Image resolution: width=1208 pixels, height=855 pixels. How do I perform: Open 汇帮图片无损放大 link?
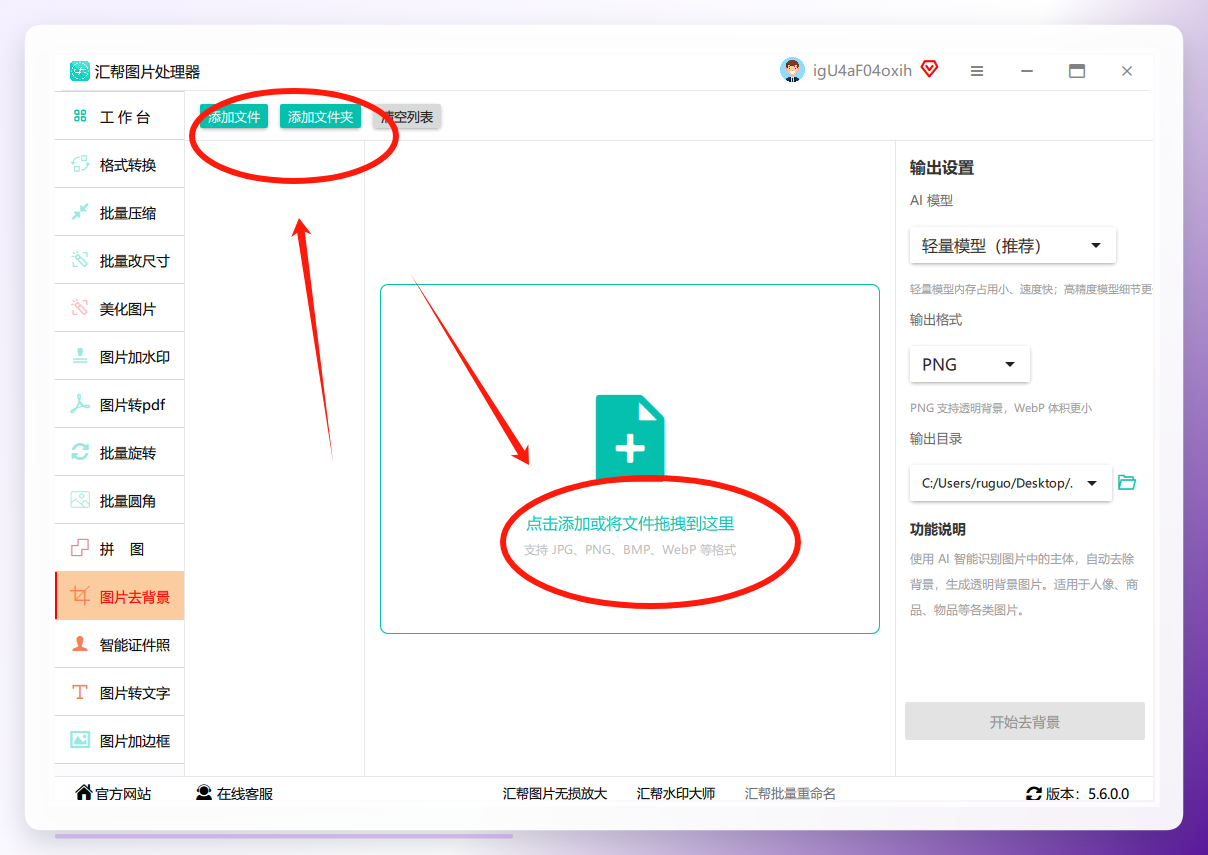(x=555, y=794)
